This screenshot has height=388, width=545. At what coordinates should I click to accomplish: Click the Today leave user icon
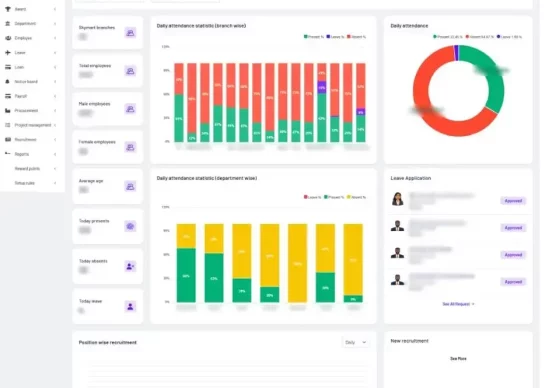pos(130,307)
